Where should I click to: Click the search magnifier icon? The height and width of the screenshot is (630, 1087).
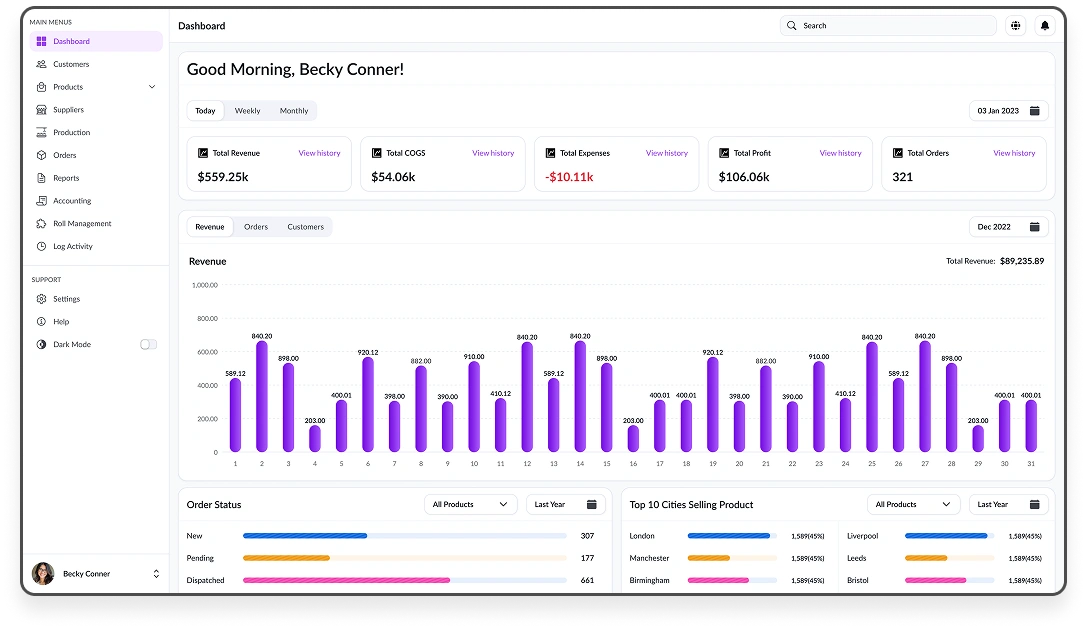point(792,26)
